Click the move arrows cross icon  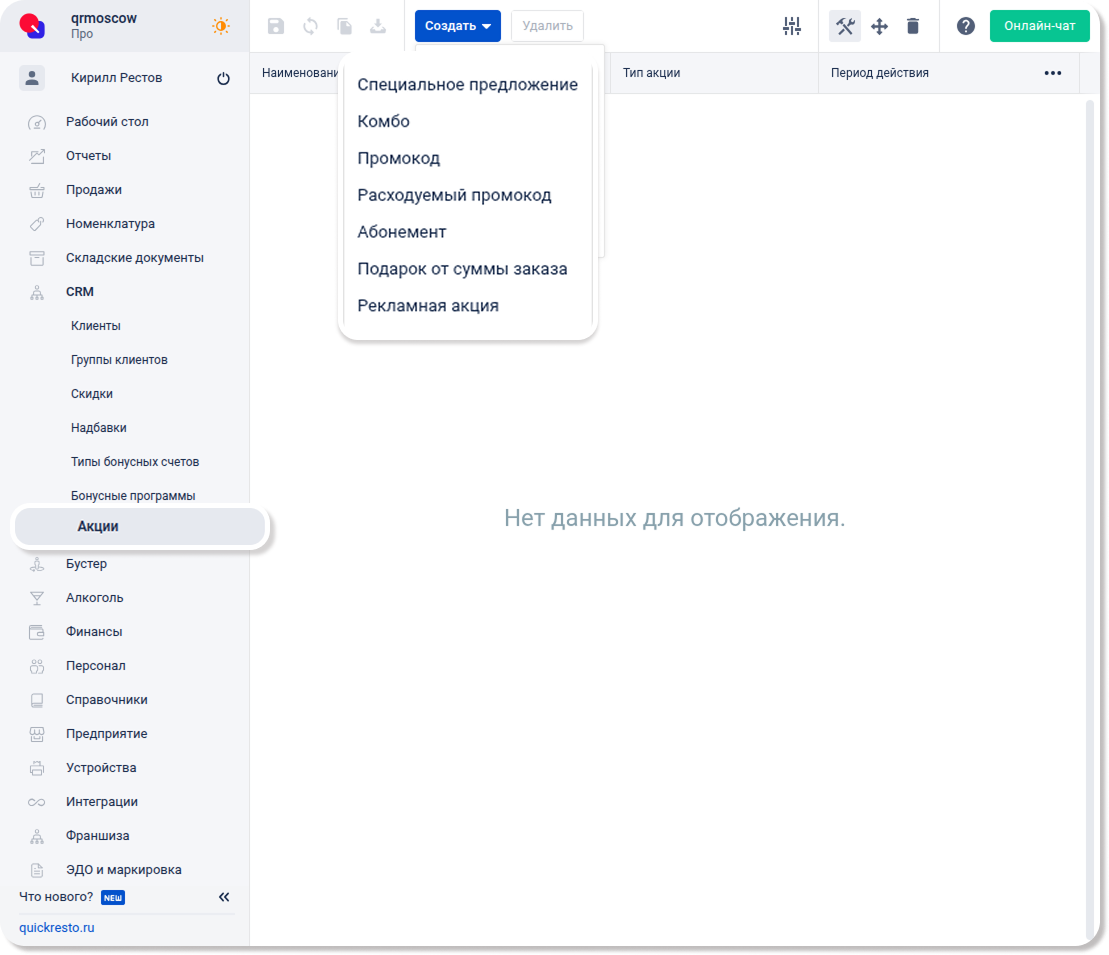[879, 26]
